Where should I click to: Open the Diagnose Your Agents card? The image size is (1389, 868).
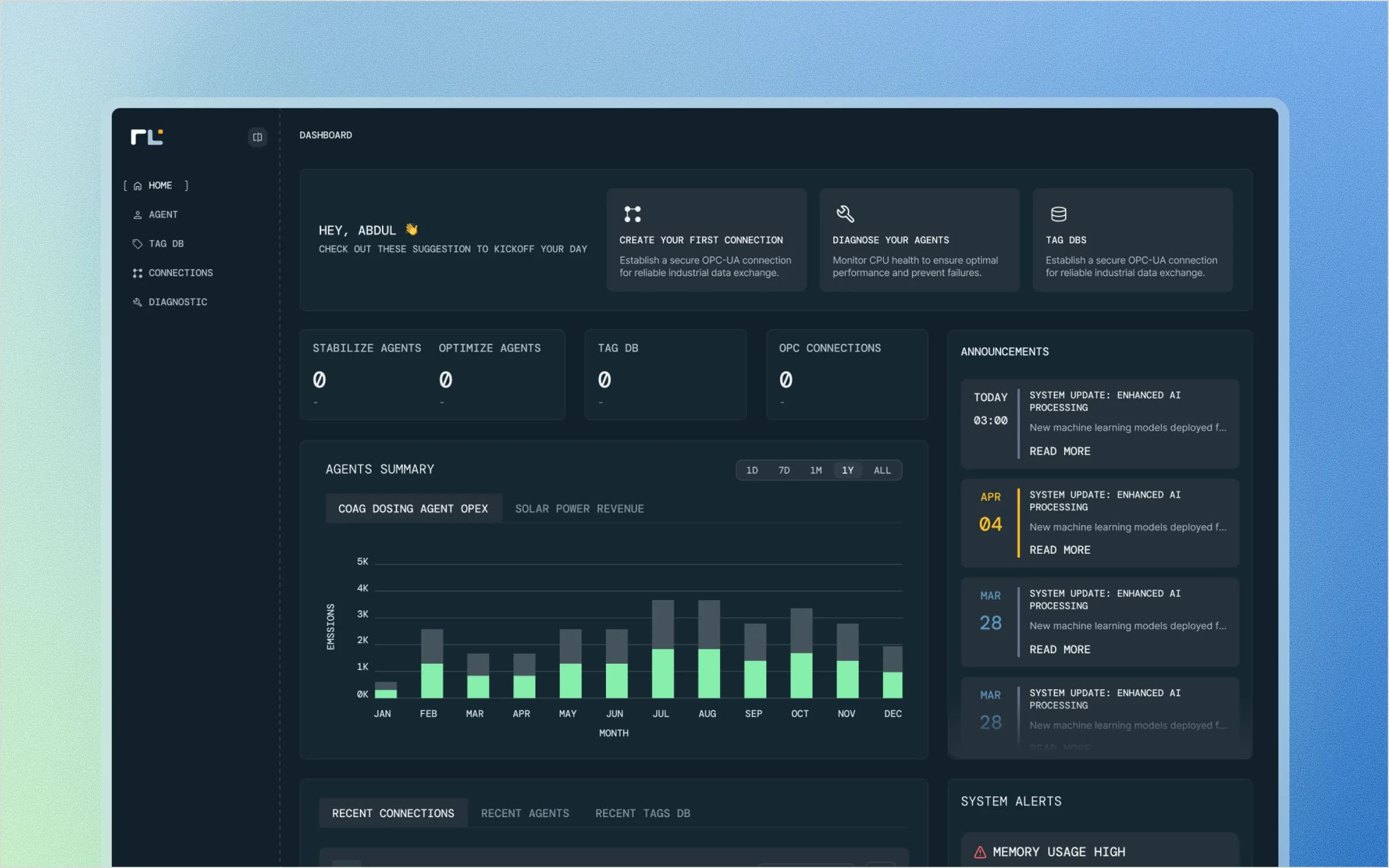click(x=919, y=240)
